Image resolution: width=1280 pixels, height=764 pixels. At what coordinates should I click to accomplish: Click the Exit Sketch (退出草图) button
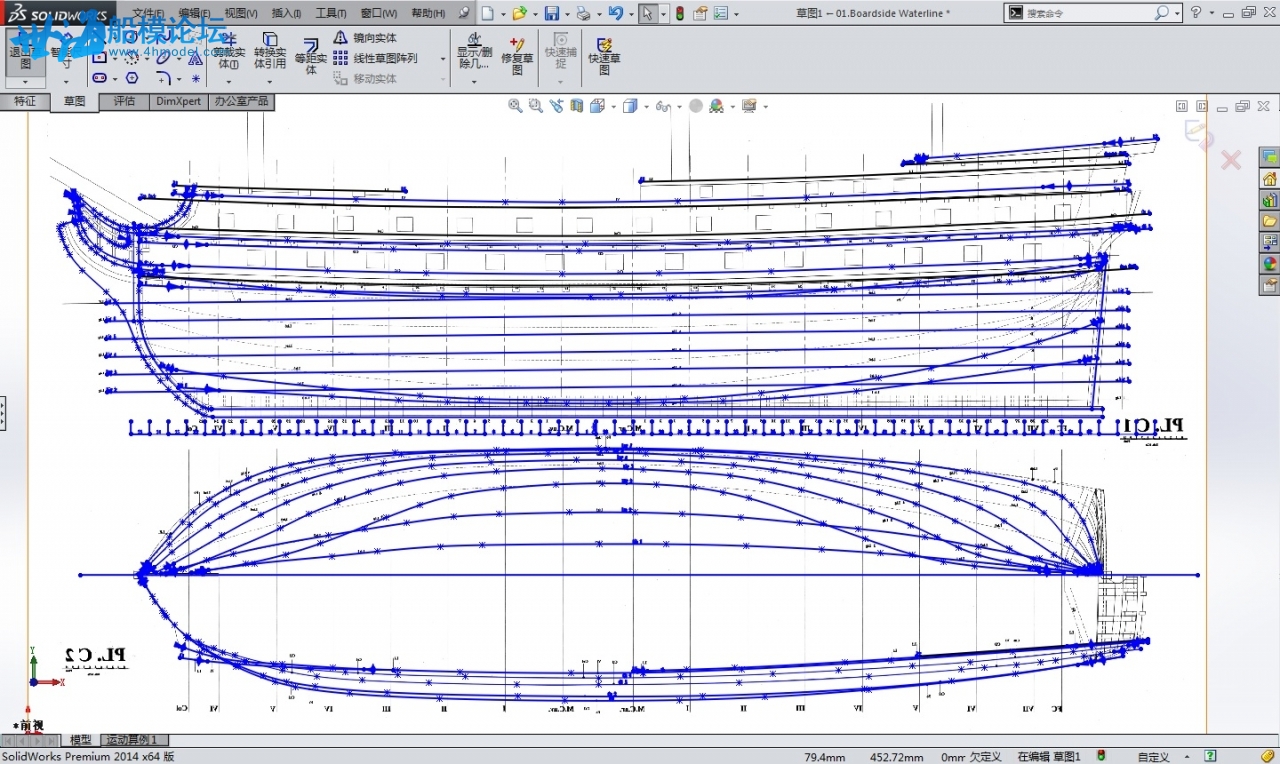pyautogui.click(x=25, y=50)
